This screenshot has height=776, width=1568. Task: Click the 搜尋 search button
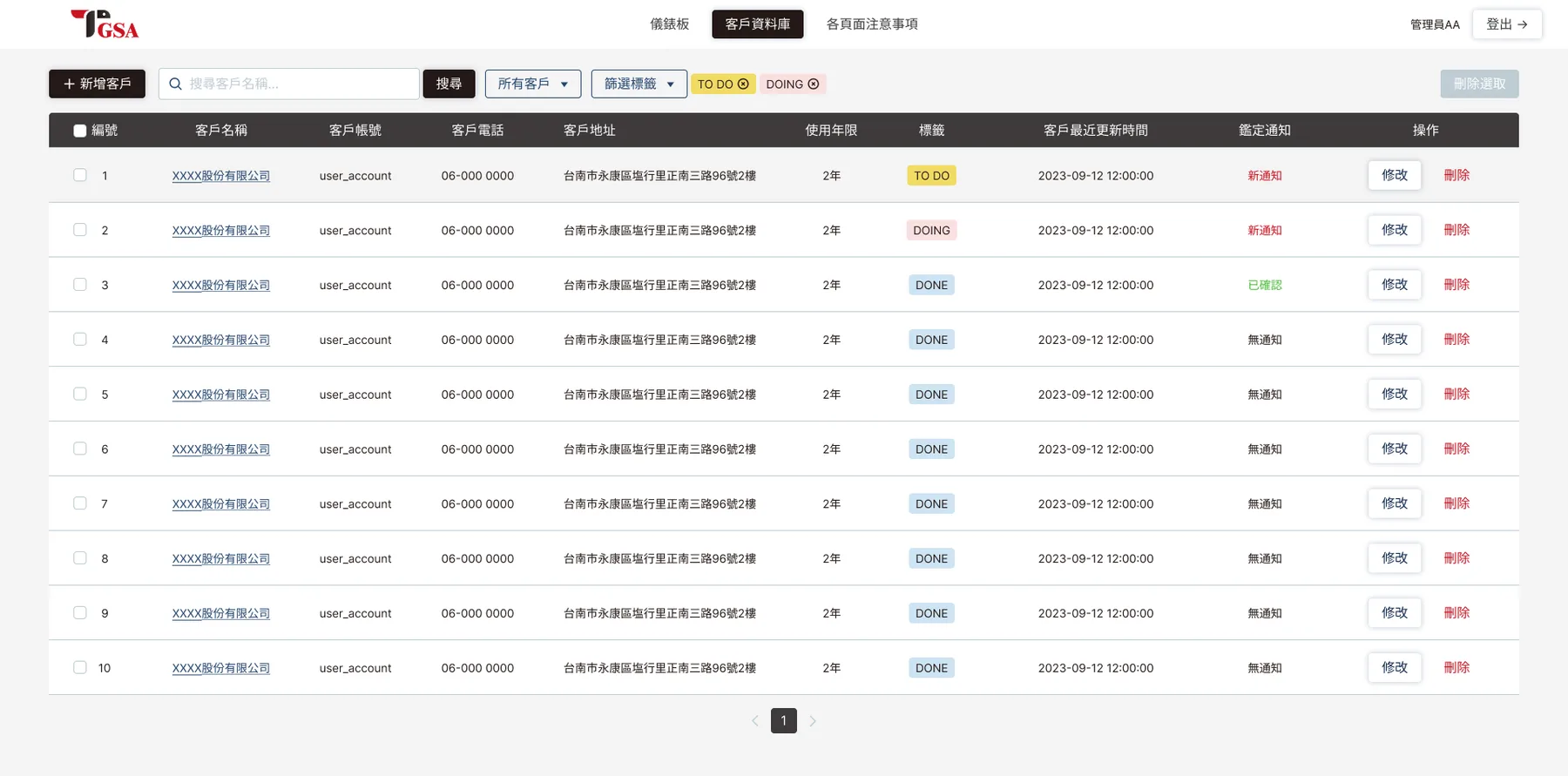click(449, 84)
